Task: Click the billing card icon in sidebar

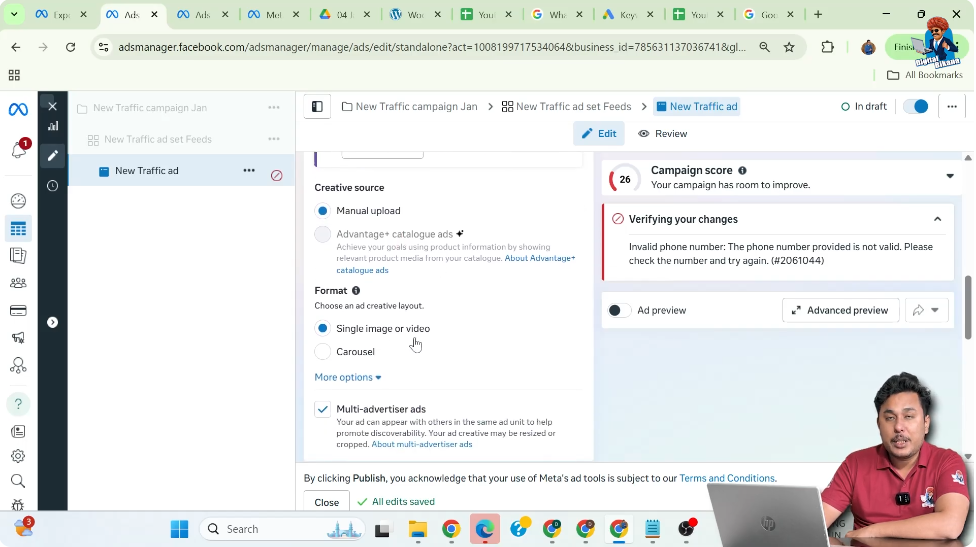Action: [18, 310]
